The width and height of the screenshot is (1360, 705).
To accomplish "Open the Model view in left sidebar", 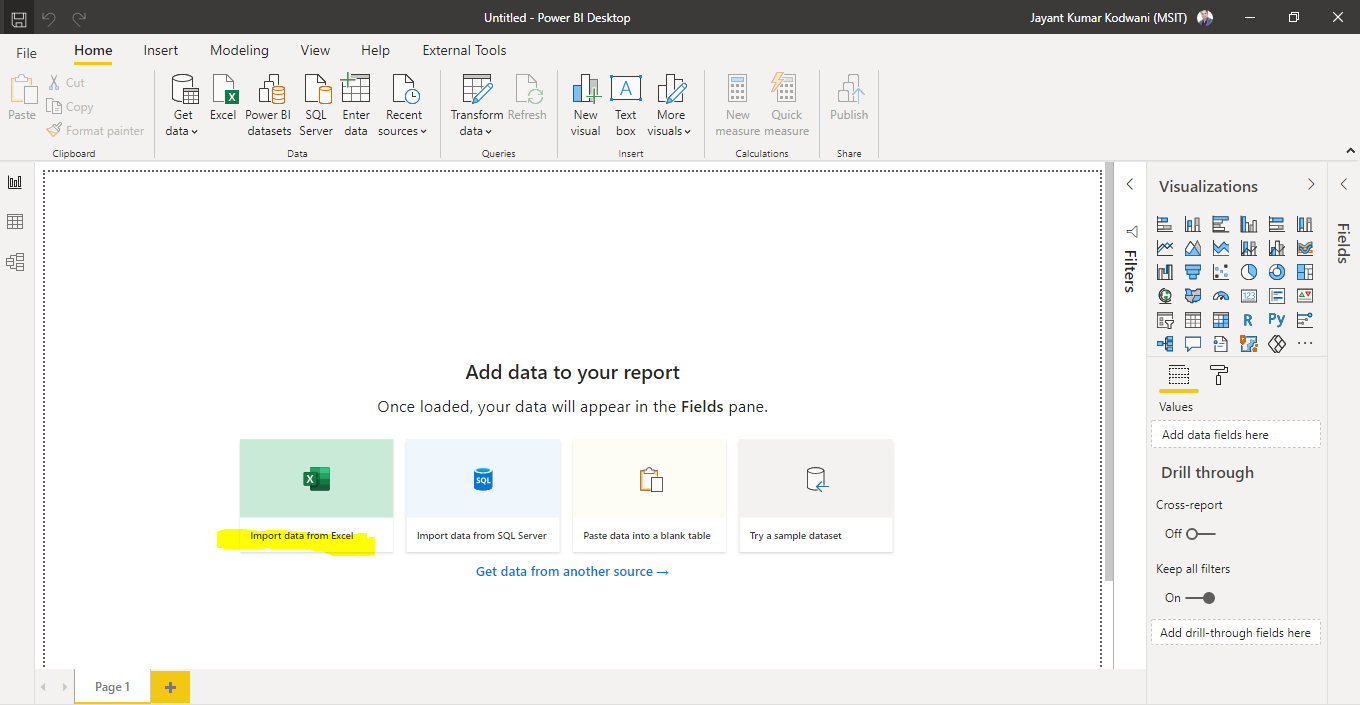I will (15, 262).
